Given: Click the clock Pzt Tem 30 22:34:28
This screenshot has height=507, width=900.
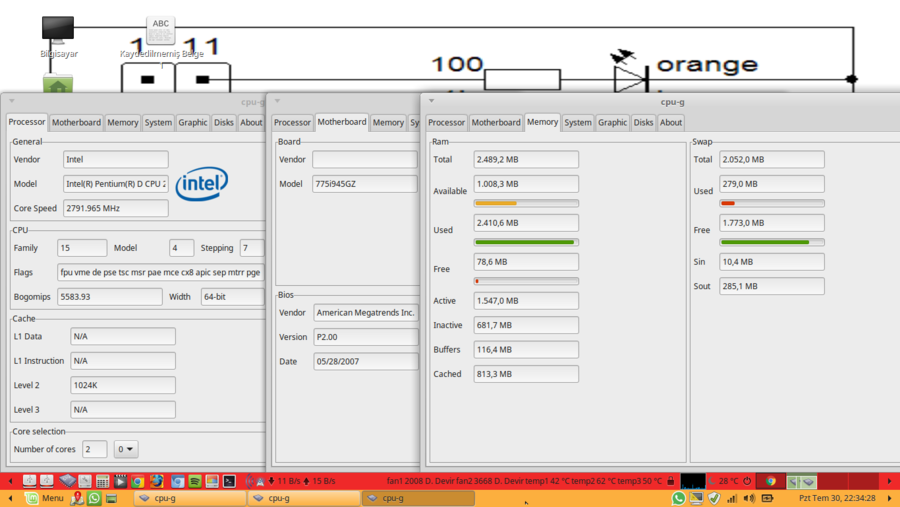Looking at the screenshot, I should (x=837, y=498).
